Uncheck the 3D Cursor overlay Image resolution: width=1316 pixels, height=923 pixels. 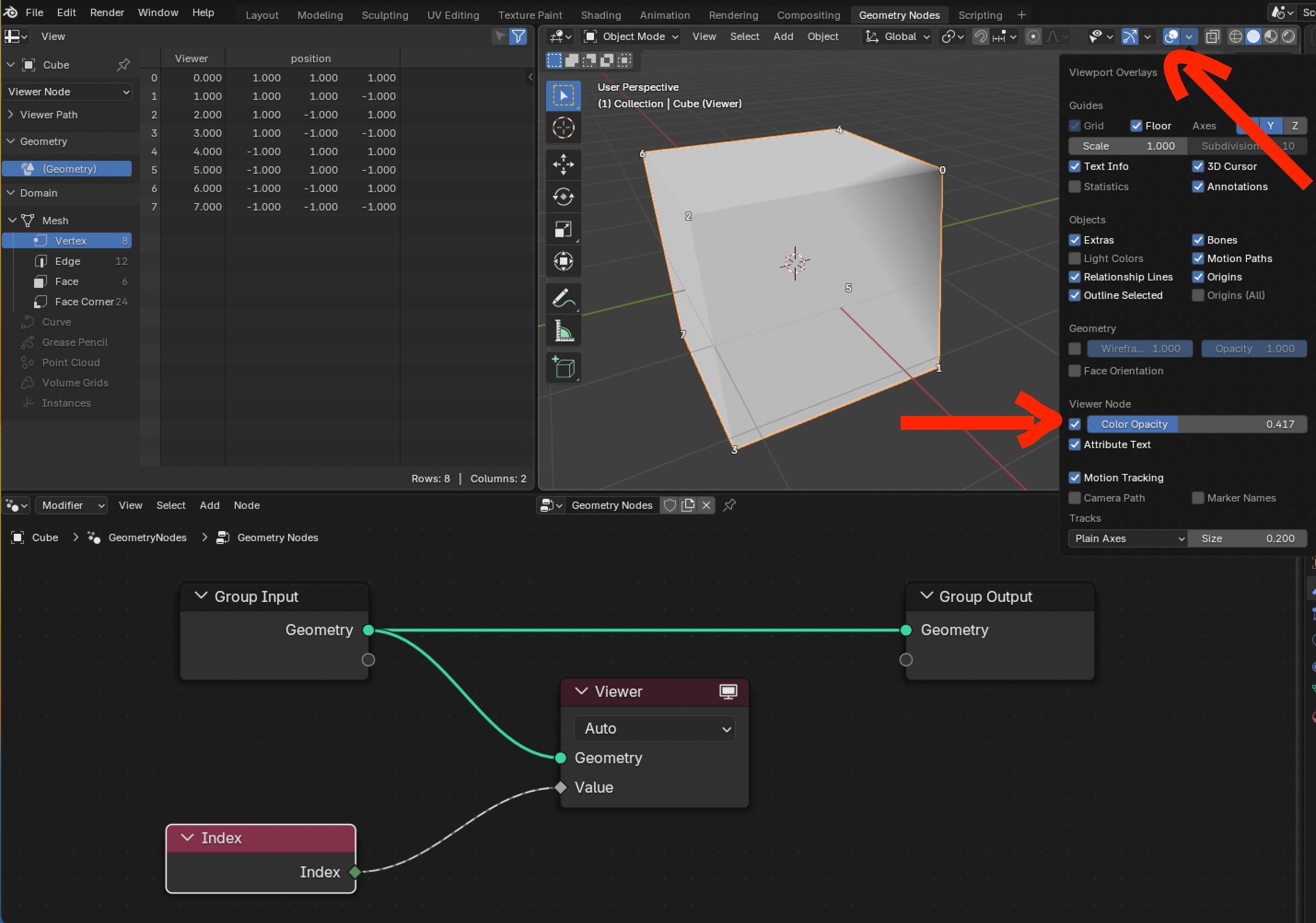tap(1198, 166)
